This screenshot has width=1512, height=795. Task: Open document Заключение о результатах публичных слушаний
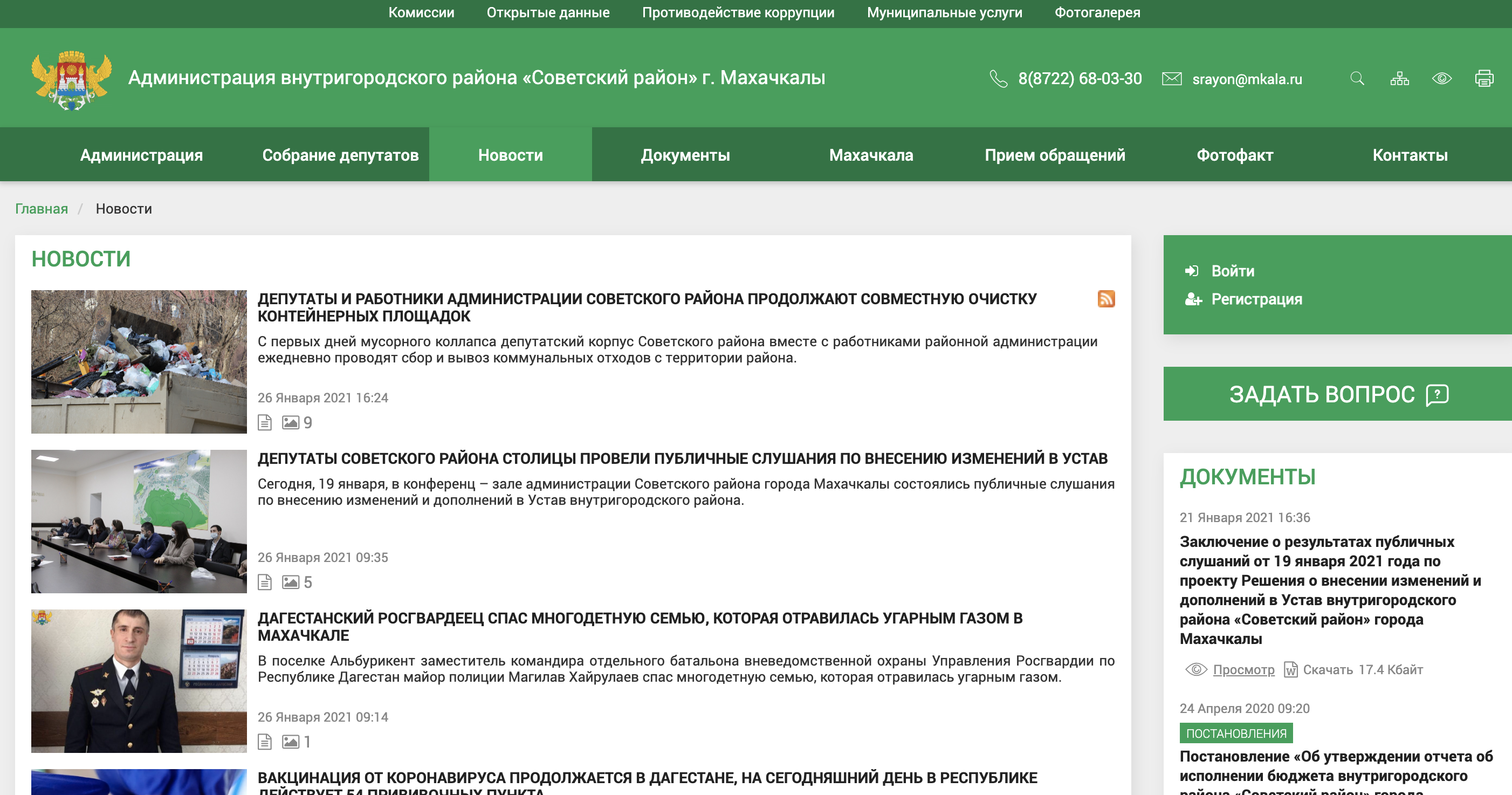coord(1330,590)
